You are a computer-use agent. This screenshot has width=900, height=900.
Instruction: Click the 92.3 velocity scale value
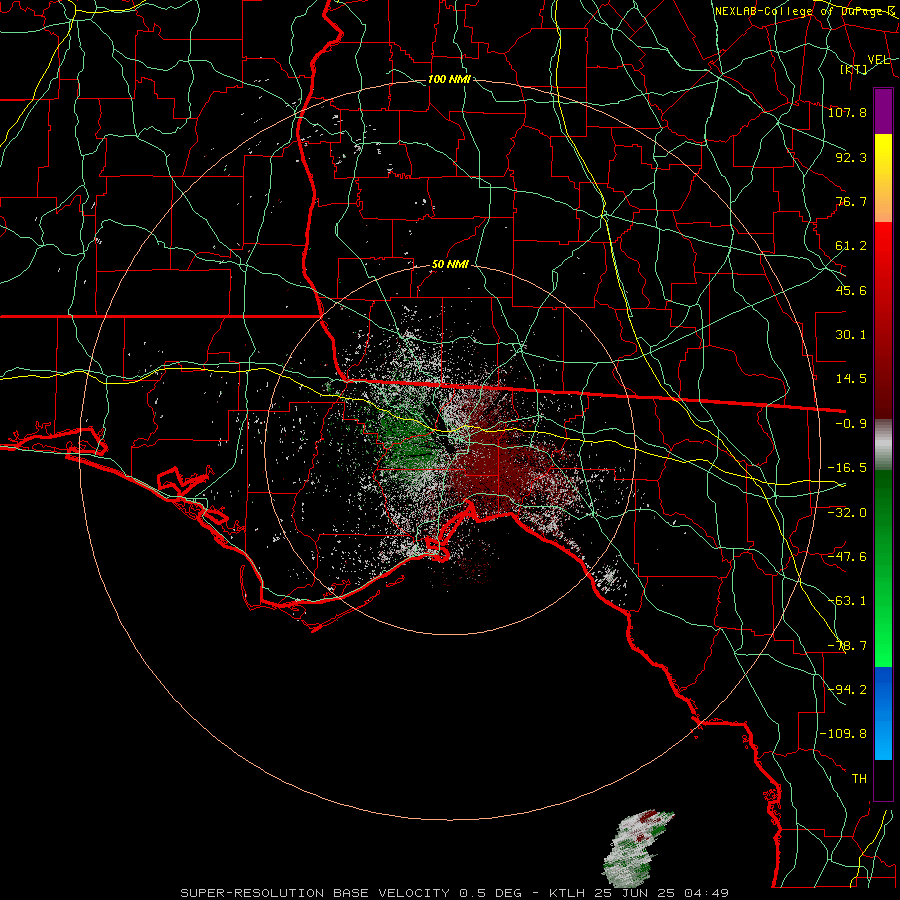point(851,157)
